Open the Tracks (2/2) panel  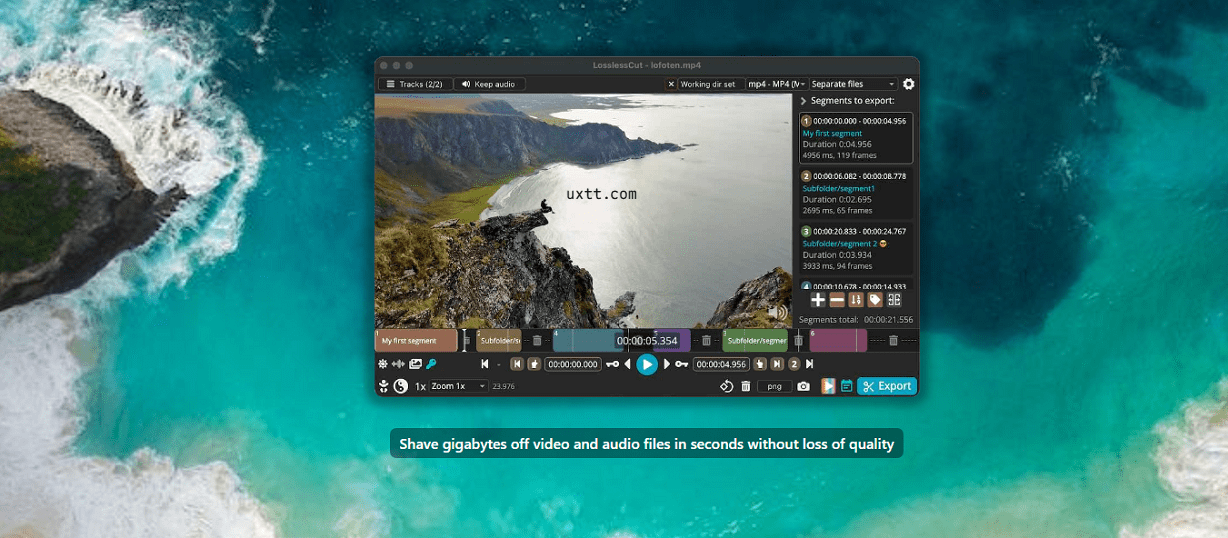(414, 85)
